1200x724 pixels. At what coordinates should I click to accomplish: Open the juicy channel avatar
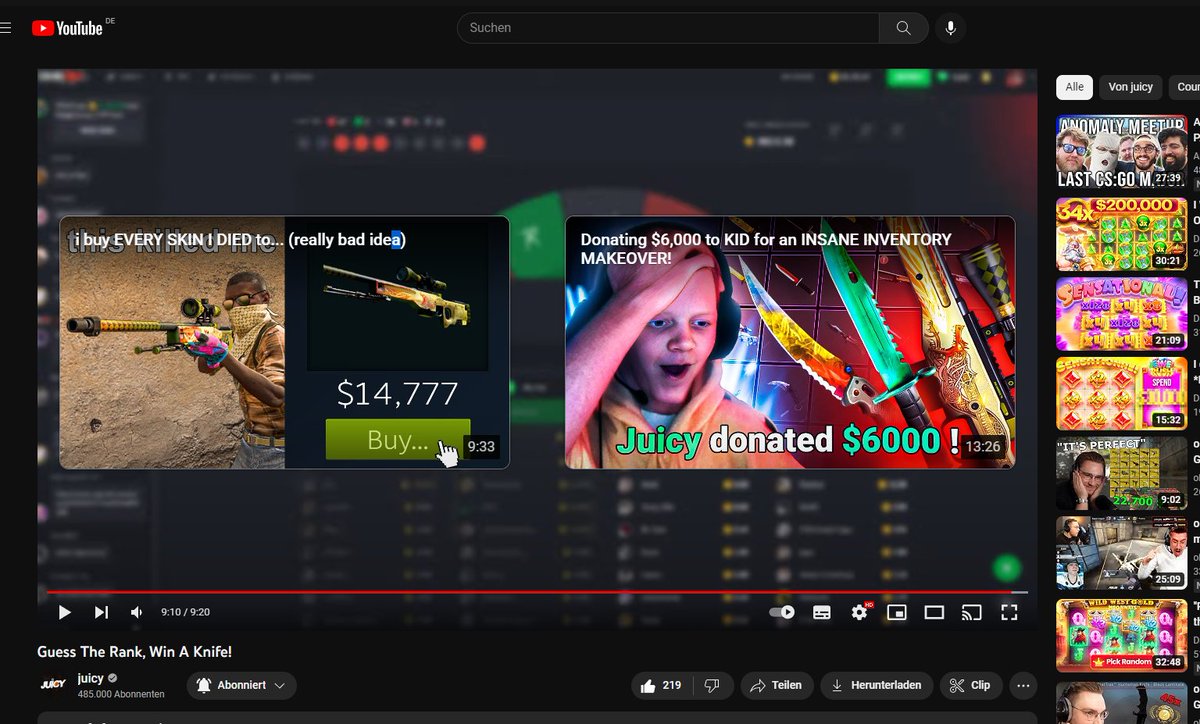(53, 685)
